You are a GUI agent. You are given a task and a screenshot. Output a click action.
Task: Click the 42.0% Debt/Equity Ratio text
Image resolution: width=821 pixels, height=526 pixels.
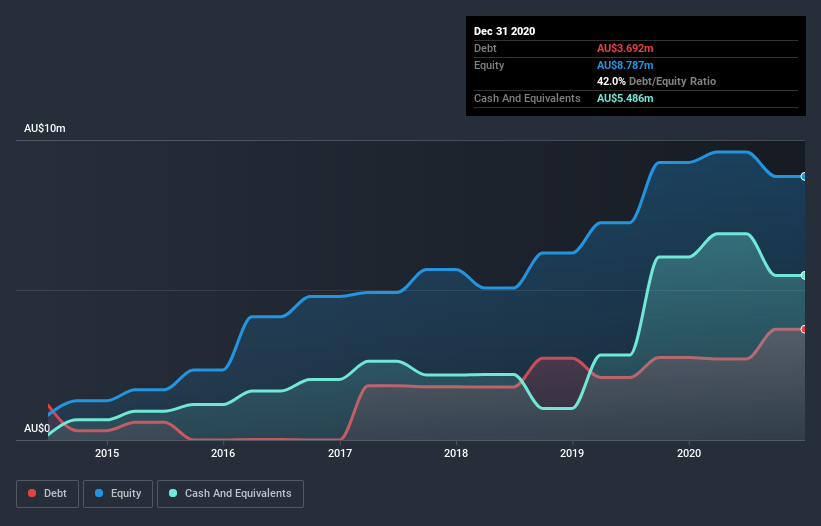[657, 81]
